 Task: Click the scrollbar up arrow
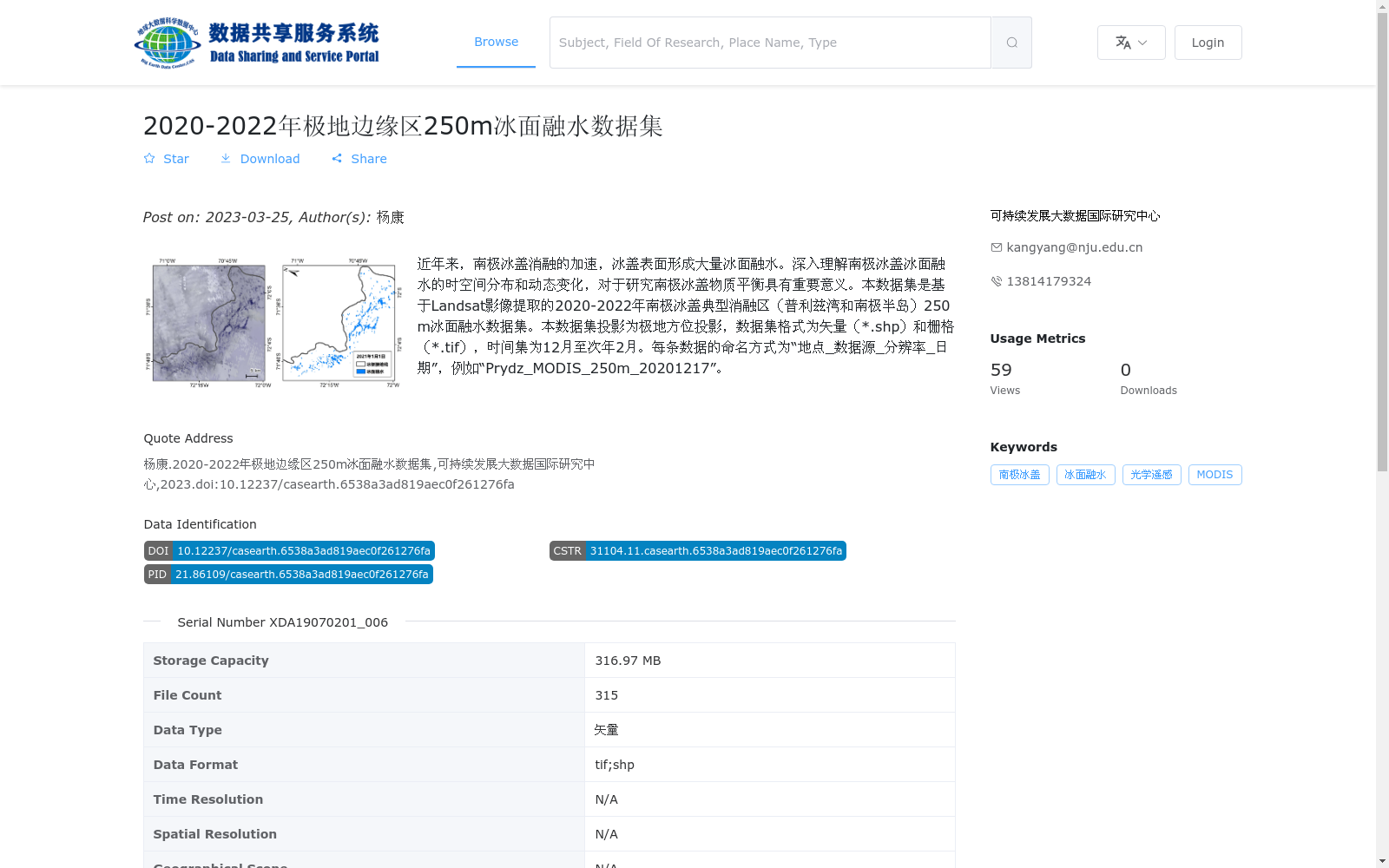pyautogui.click(x=1382, y=7)
